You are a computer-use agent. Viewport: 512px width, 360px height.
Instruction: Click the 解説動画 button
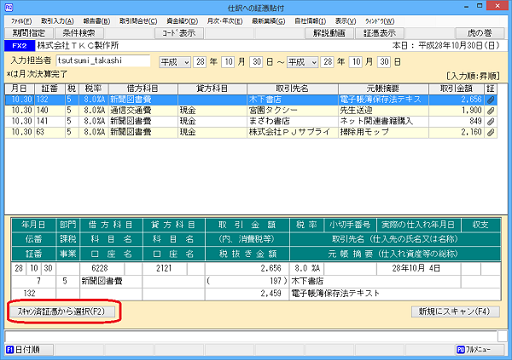coord(329,33)
